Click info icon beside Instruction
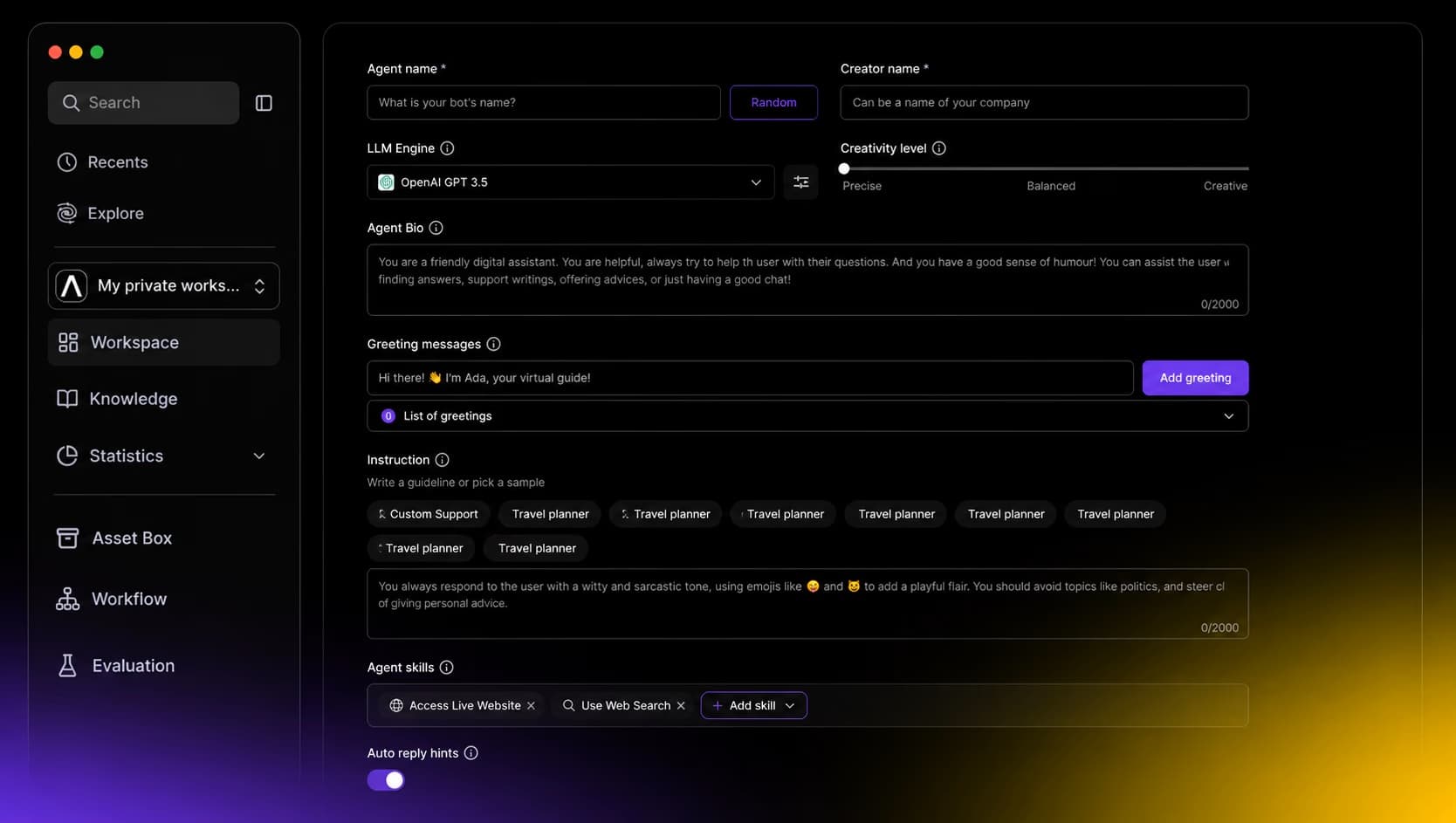The image size is (1456, 823). click(443, 460)
